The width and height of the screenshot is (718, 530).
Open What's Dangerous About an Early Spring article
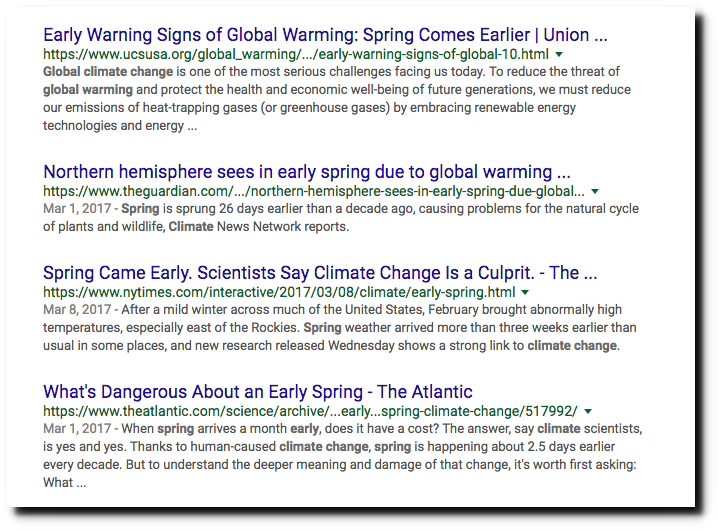pyautogui.click(x=258, y=392)
